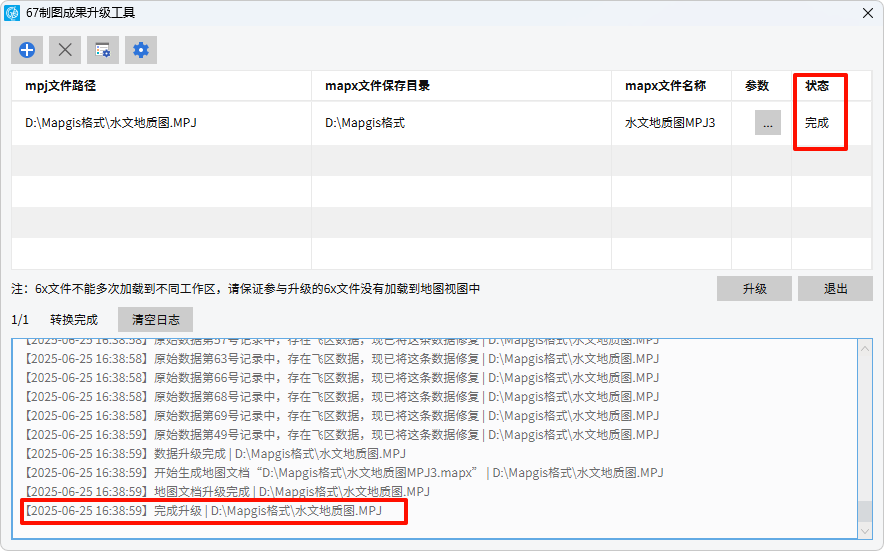
Task: Click the 退出 button
Action: (835, 288)
